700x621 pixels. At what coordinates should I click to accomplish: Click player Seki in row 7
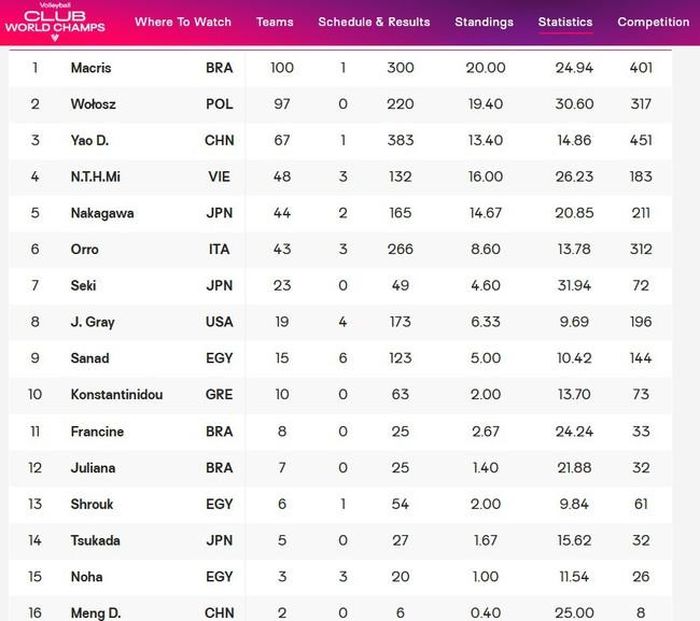tap(83, 285)
